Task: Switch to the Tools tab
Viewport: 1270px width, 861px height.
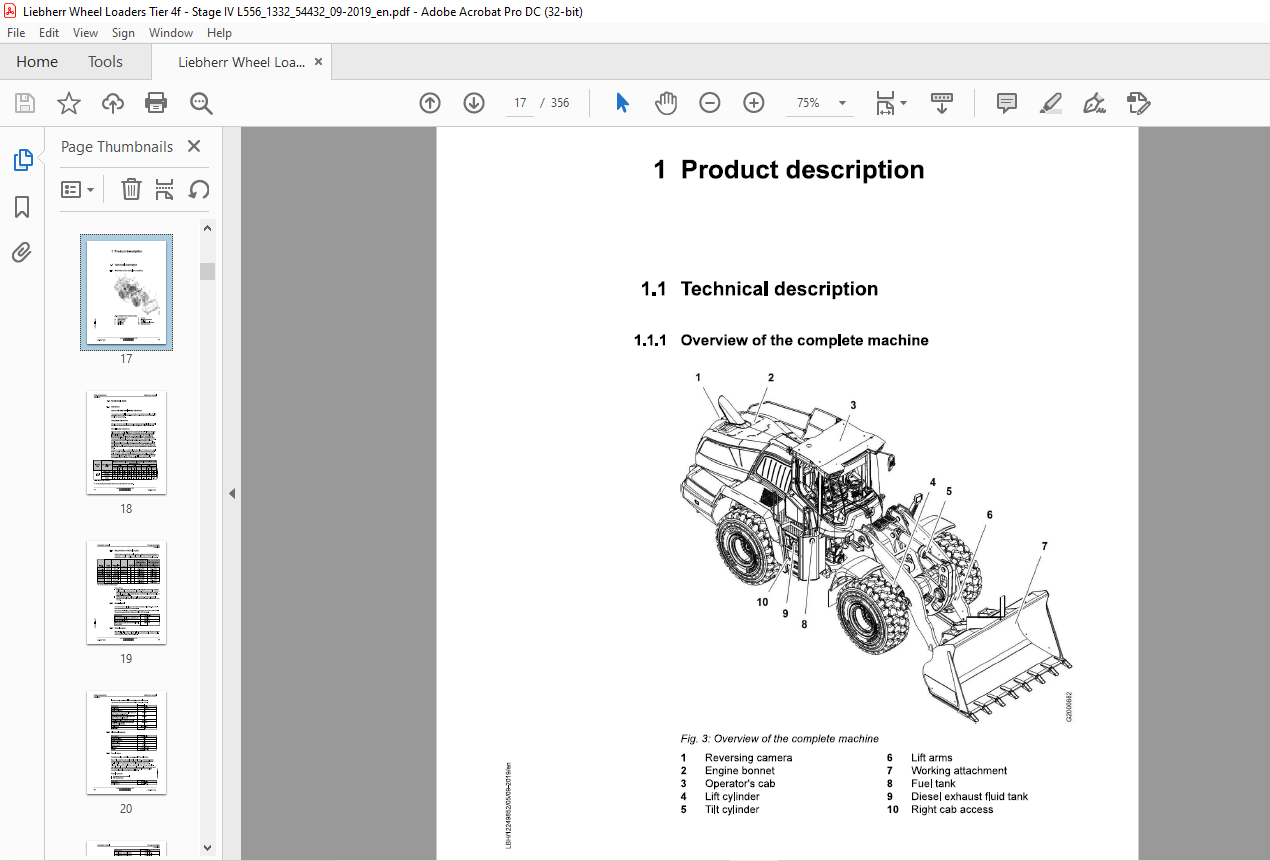Action: point(105,62)
